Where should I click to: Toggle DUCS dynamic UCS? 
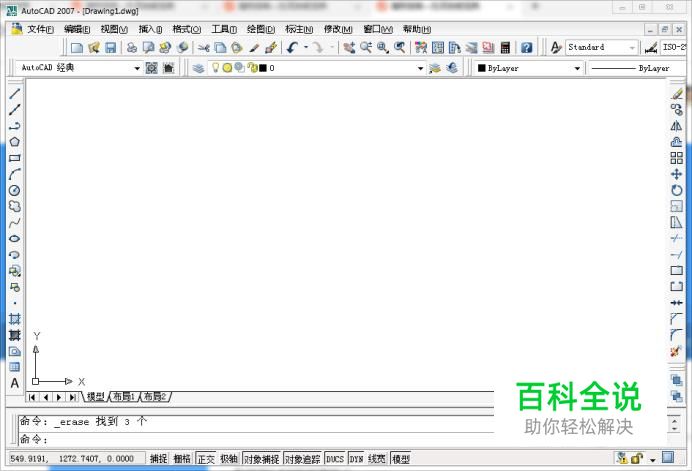335,459
